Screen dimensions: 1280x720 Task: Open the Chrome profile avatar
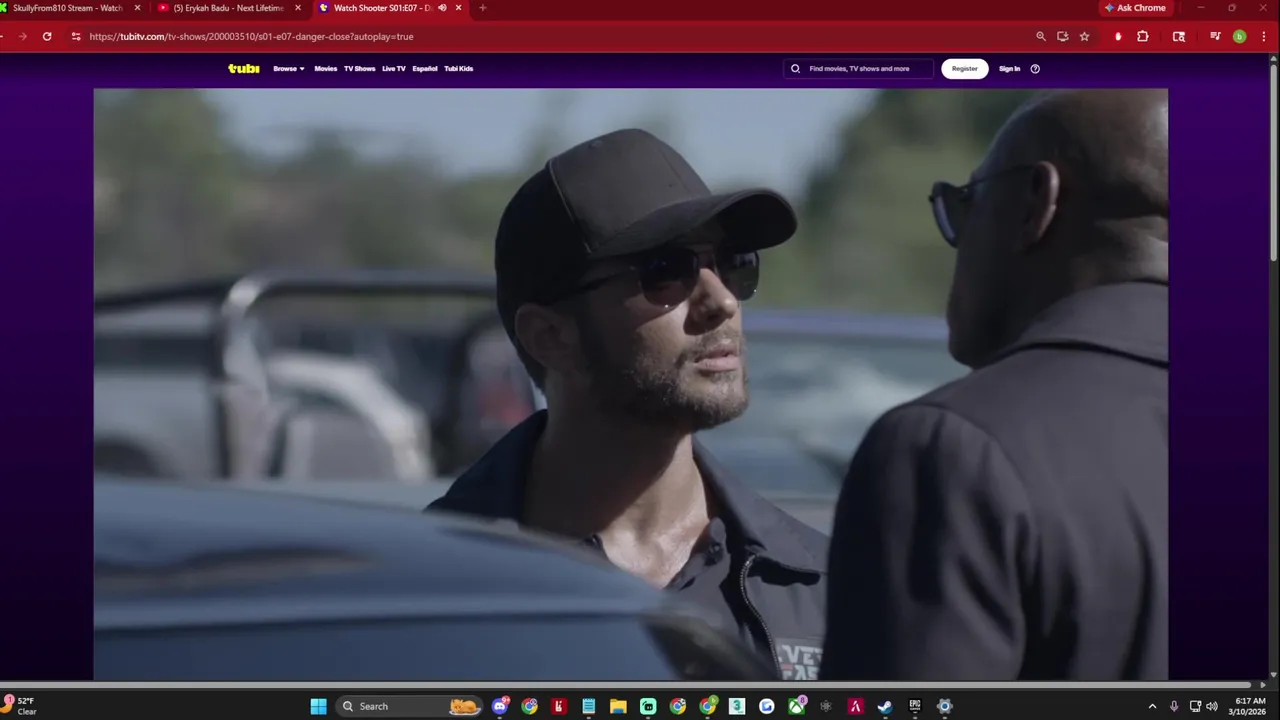[x=1240, y=36]
